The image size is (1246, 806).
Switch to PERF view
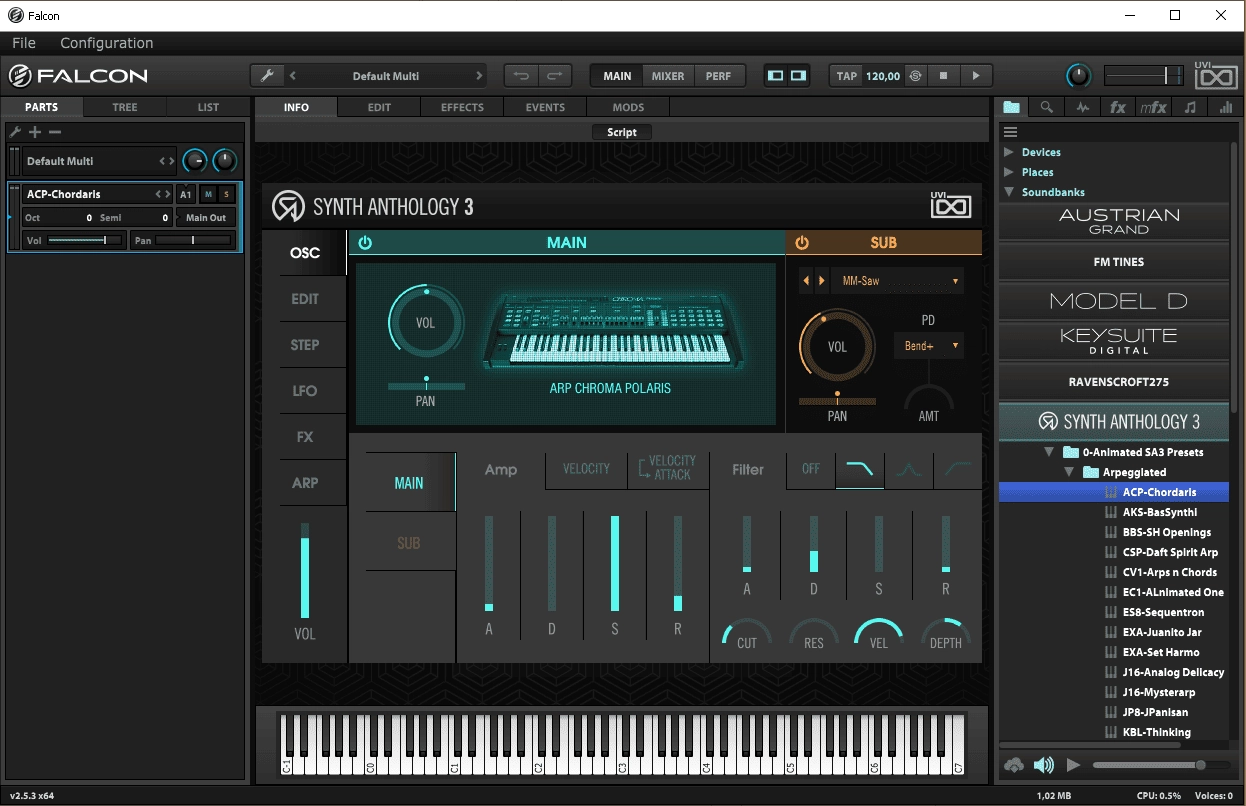pos(718,76)
